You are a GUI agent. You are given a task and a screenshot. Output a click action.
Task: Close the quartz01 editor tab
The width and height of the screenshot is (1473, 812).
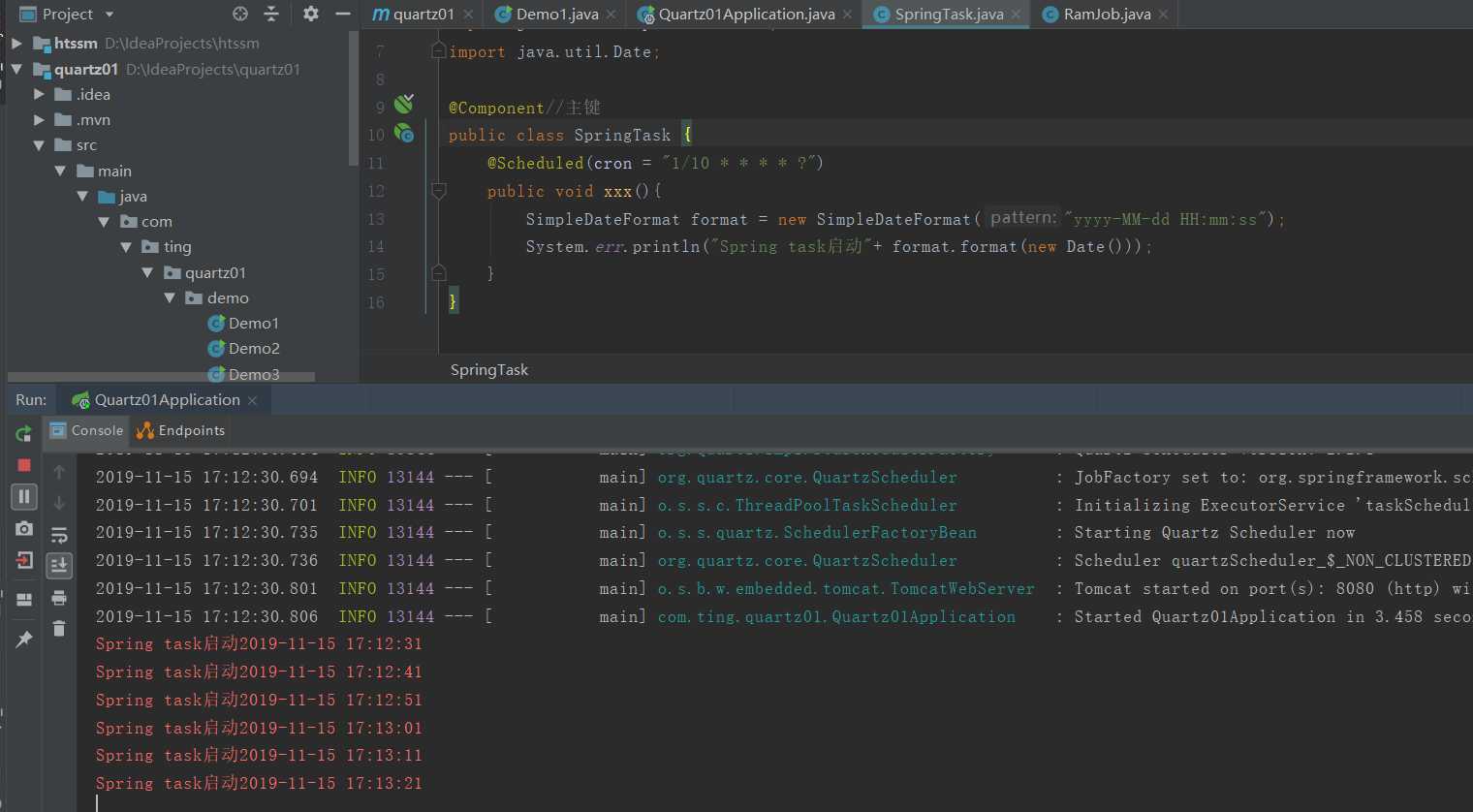(x=469, y=15)
